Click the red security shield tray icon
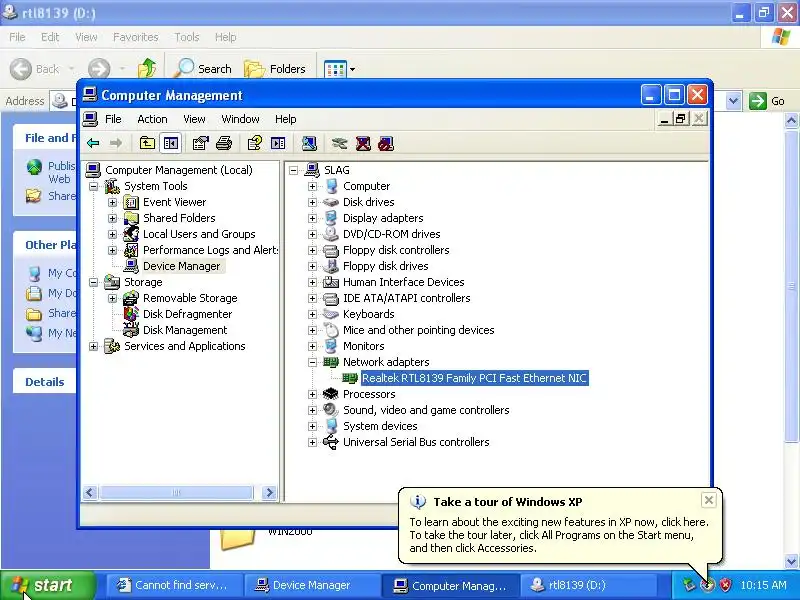 coord(725,585)
